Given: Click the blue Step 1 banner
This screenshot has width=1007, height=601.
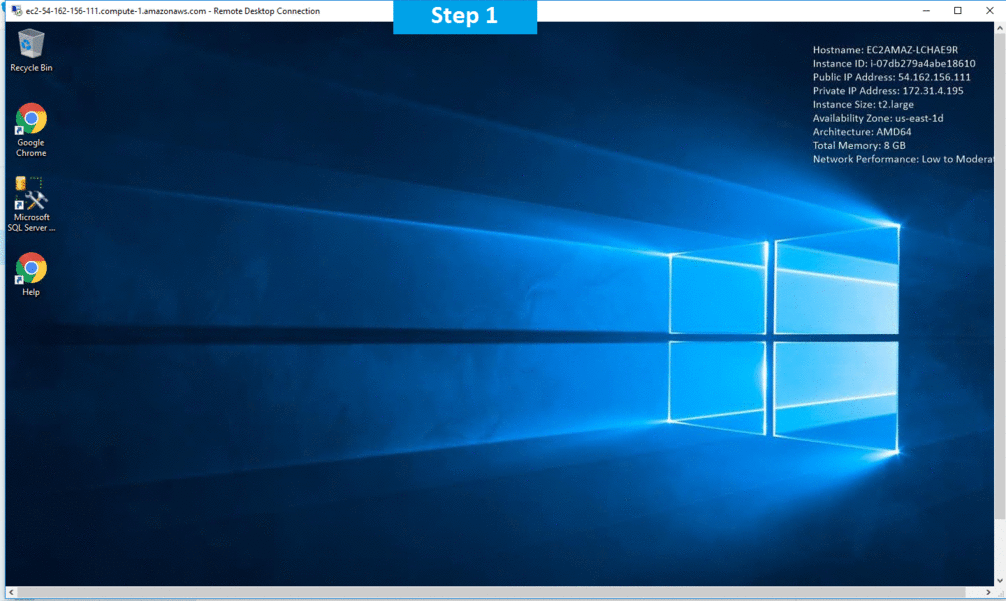Looking at the screenshot, I should point(464,17).
